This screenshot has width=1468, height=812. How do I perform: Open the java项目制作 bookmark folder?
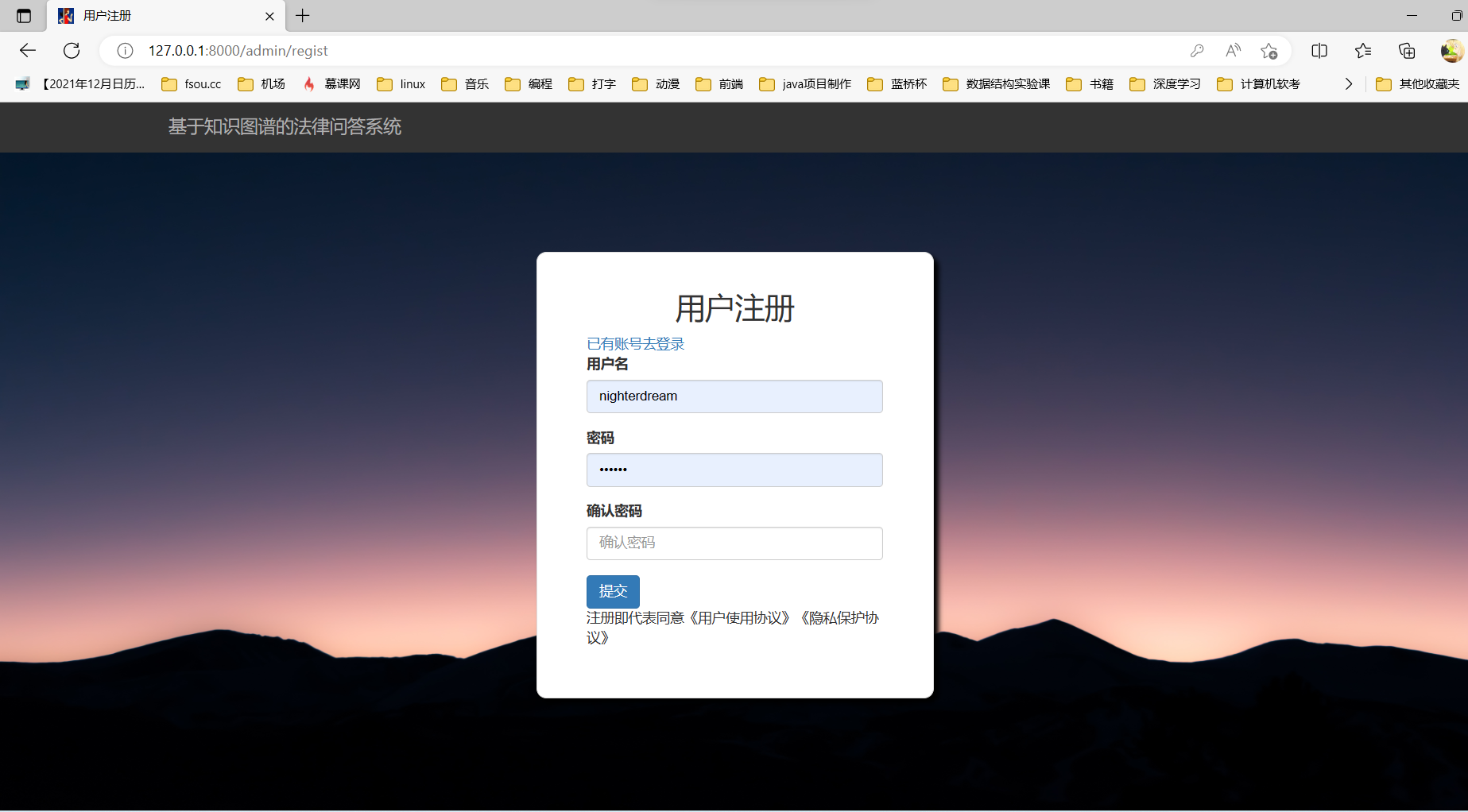coord(805,84)
